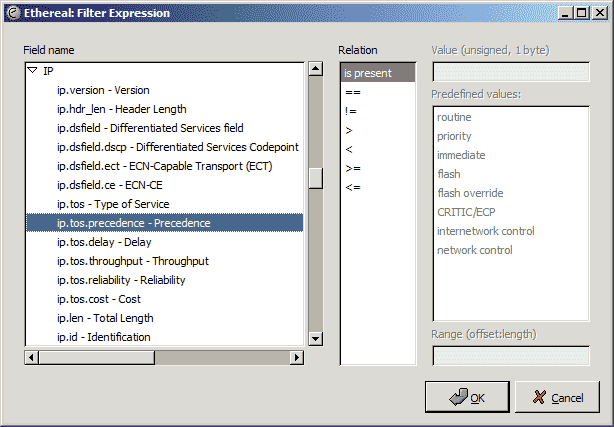Click the horizontal scroll right arrow
Viewport: 614px width, 427px height.
pyautogui.click(x=297, y=357)
